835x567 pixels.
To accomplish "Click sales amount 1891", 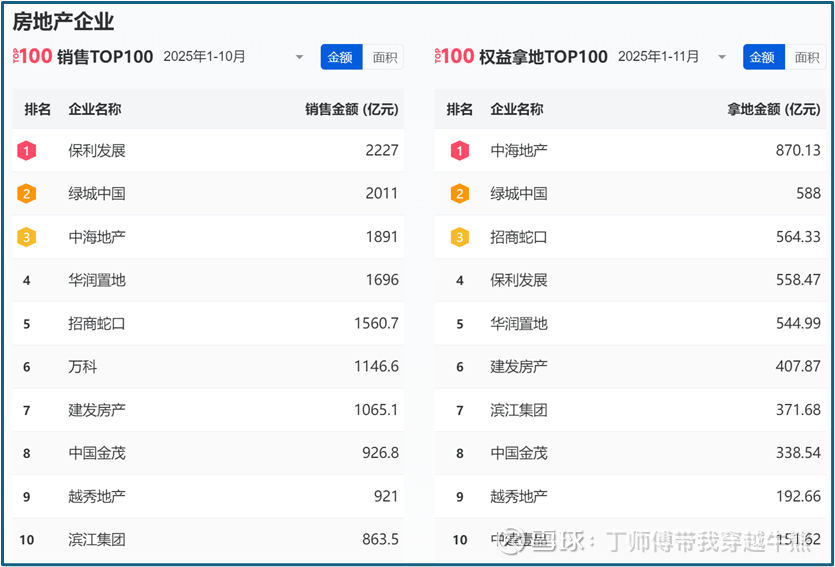I will click(382, 237).
